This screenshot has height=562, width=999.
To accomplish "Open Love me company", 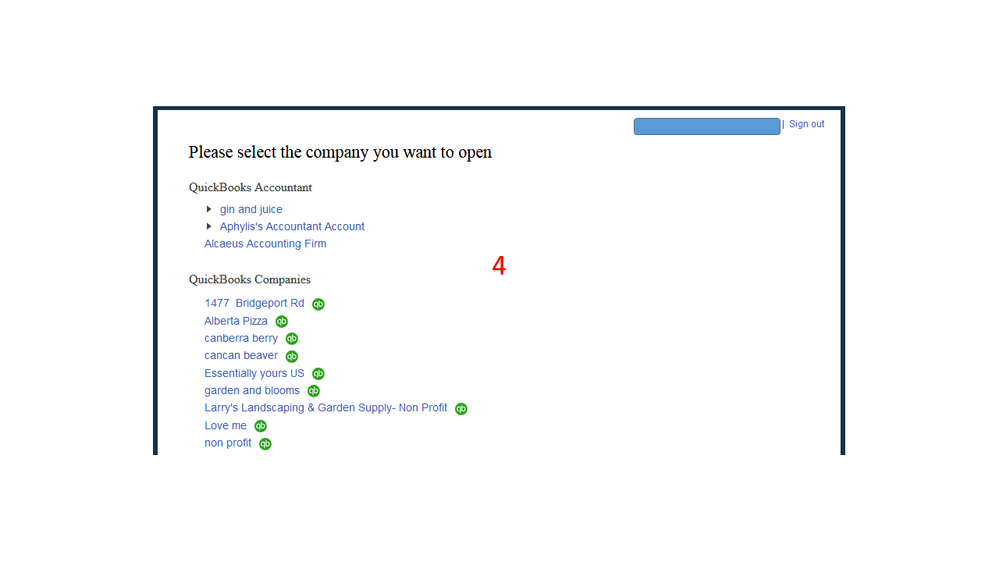I will tap(226, 426).
